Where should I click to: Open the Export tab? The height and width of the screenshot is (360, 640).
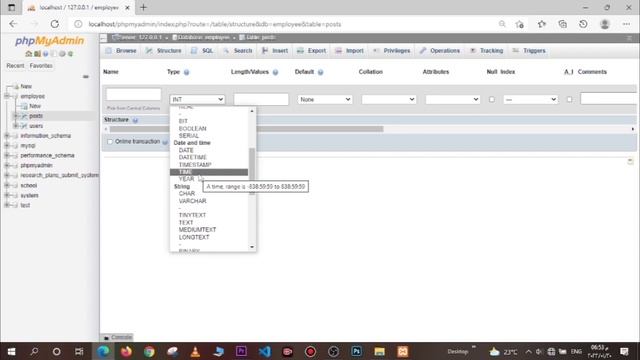pos(311,51)
